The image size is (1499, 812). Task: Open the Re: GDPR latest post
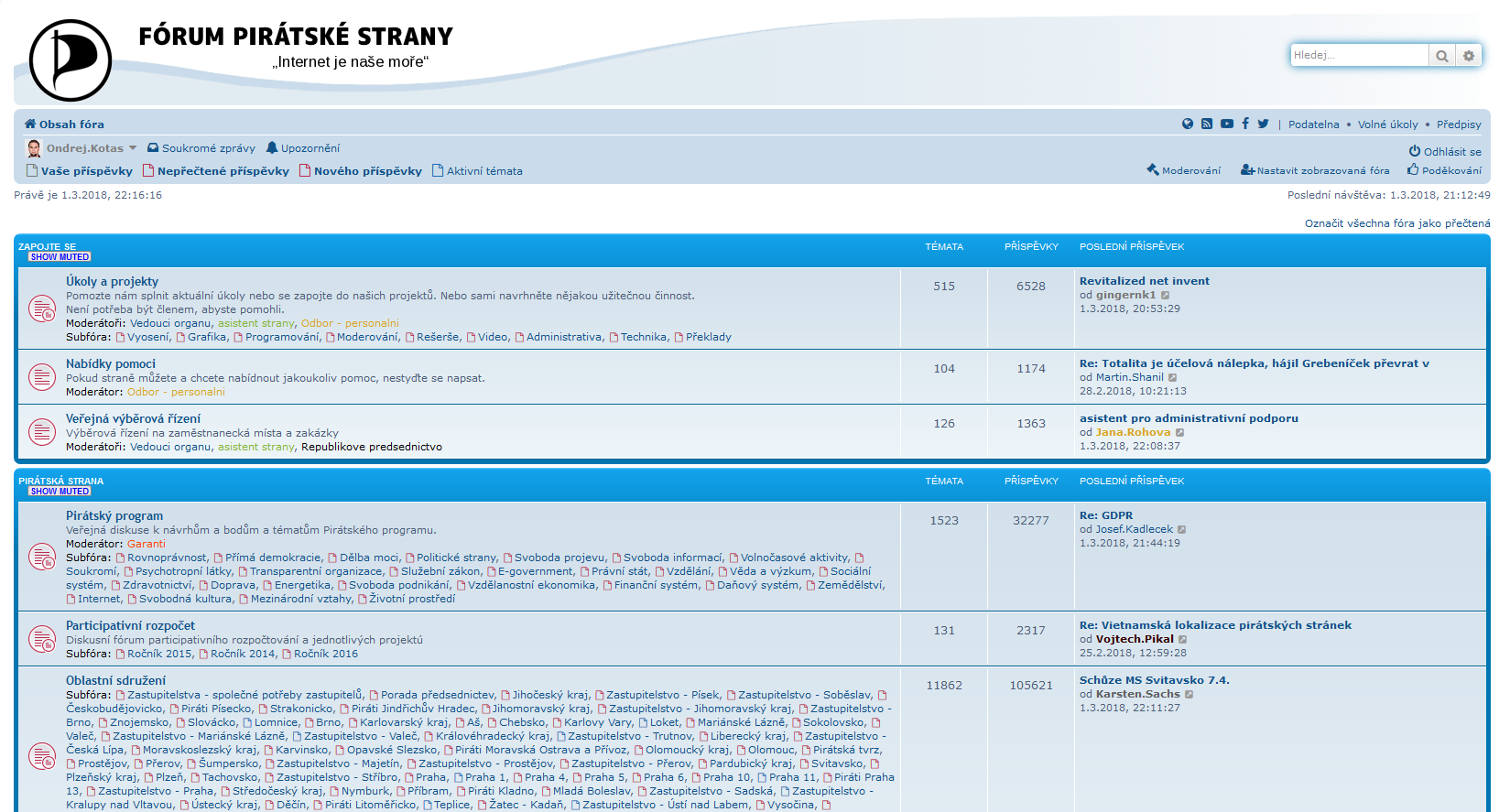pyautogui.click(x=1106, y=516)
